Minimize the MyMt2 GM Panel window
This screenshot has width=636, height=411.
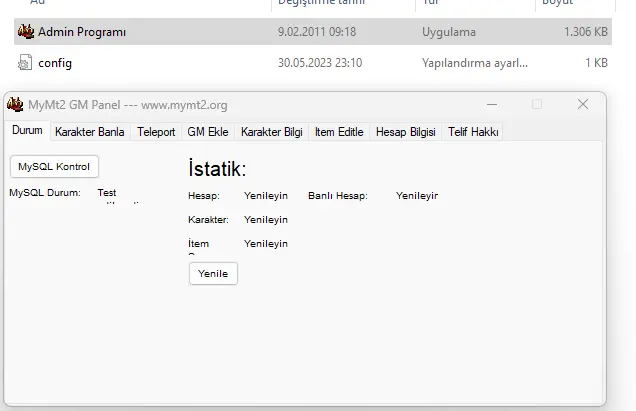[x=492, y=105]
